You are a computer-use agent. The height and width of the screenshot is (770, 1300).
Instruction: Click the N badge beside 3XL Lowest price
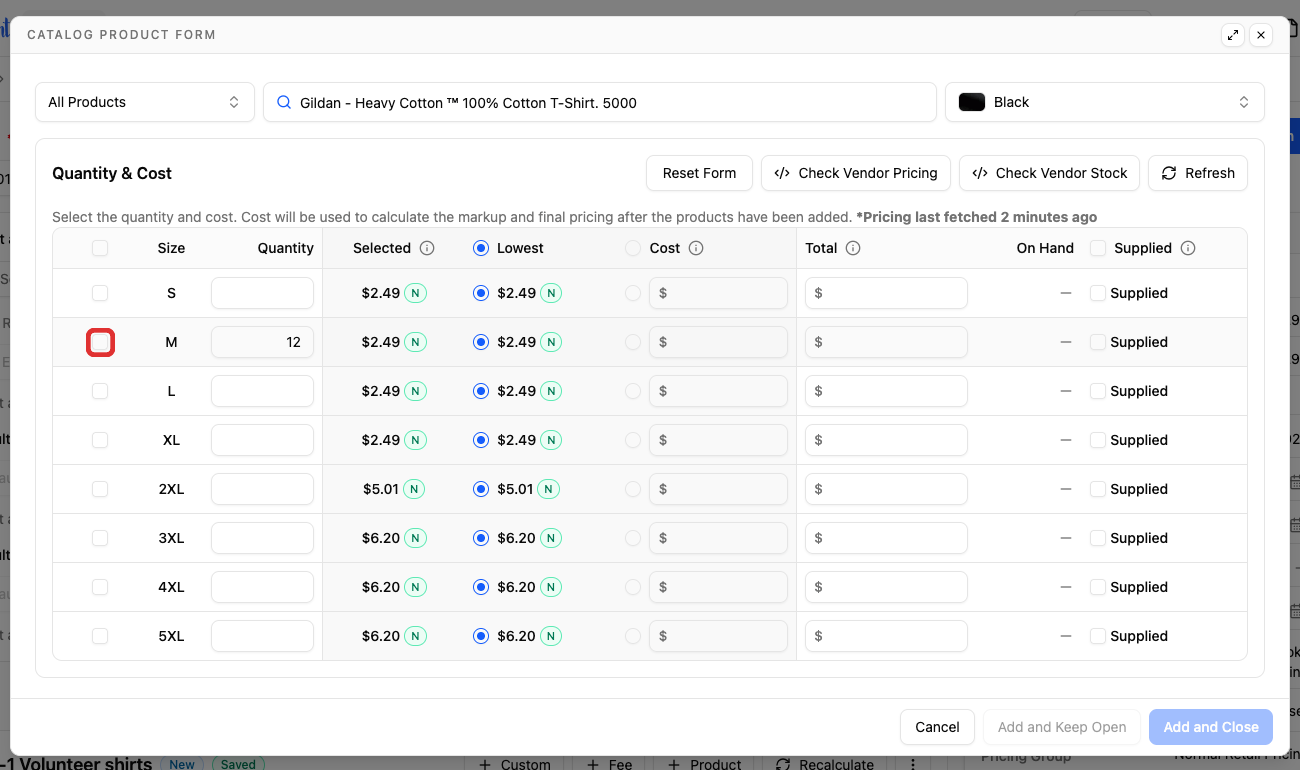[x=551, y=538]
